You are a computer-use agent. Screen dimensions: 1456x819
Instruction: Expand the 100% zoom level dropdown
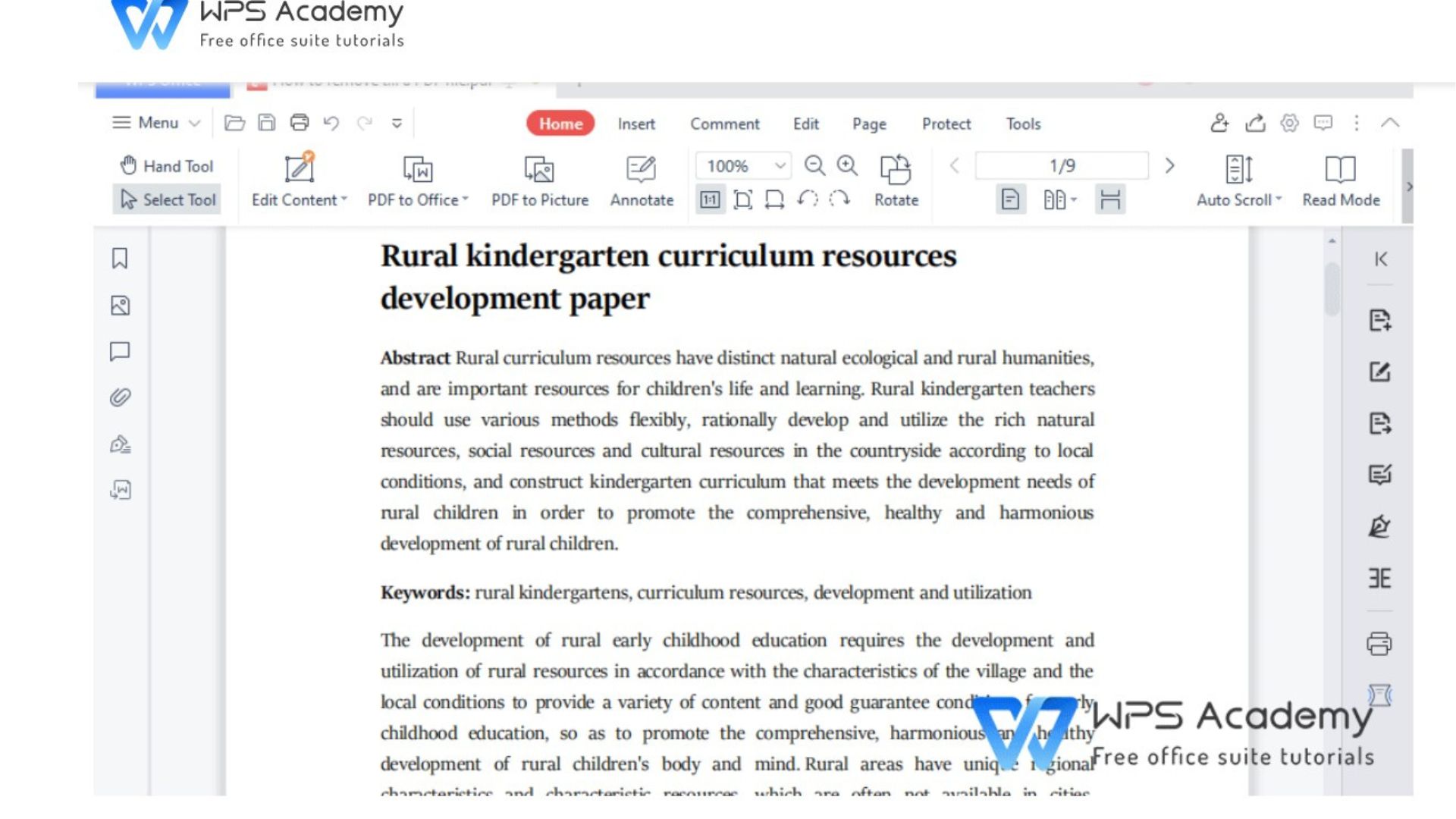(x=780, y=165)
